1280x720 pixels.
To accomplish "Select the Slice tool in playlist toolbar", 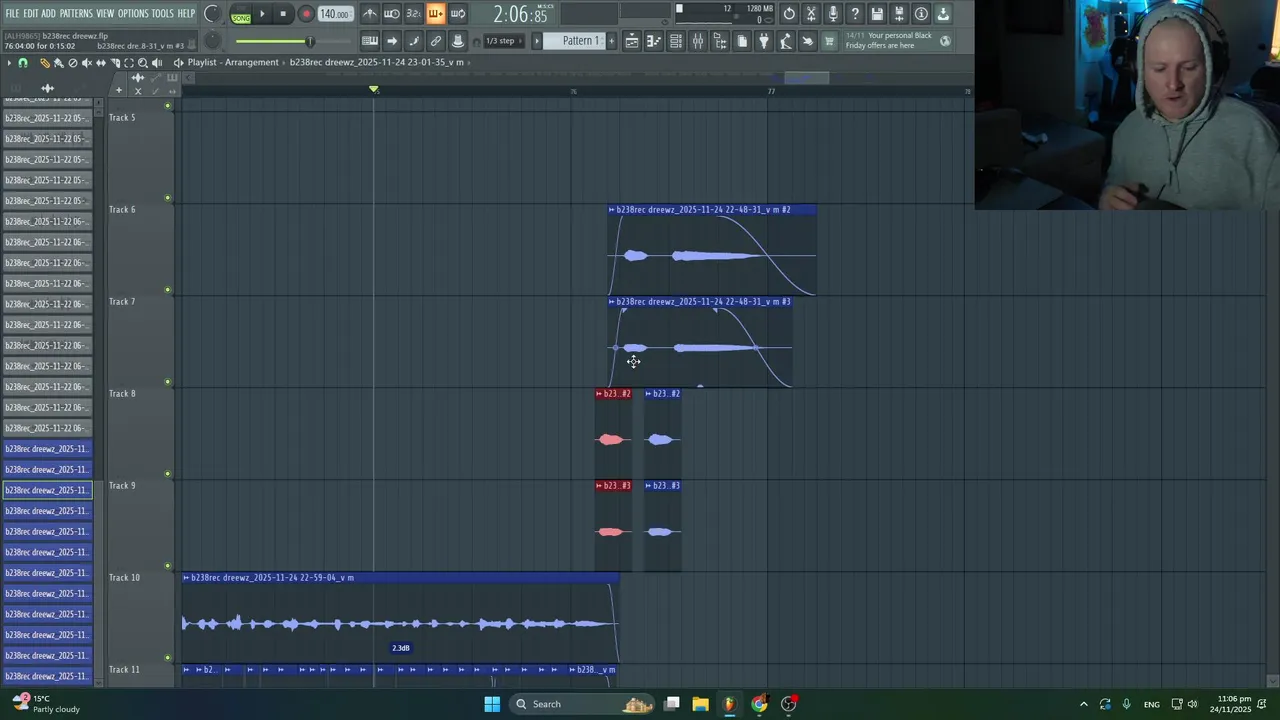I will click(115, 63).
